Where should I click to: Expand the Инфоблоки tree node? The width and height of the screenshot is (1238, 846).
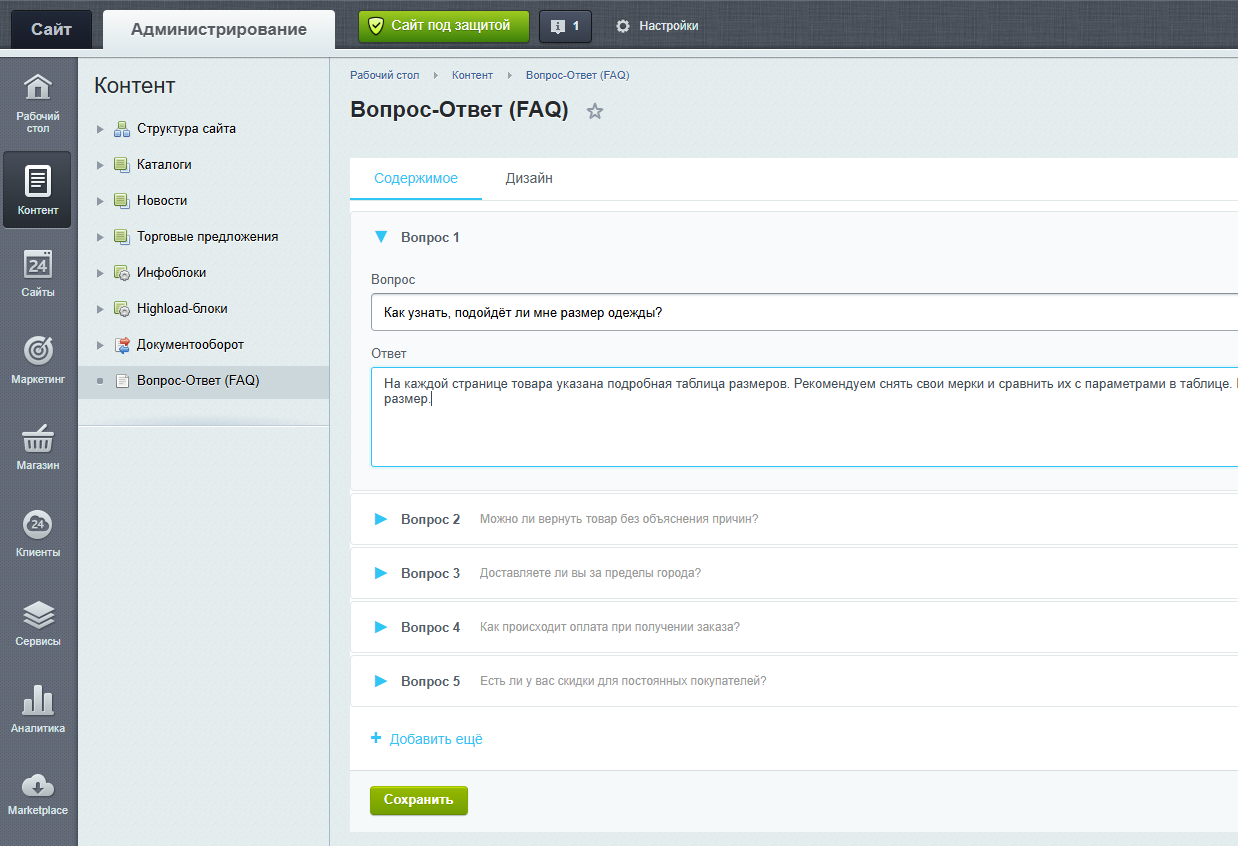pos(100,273)
